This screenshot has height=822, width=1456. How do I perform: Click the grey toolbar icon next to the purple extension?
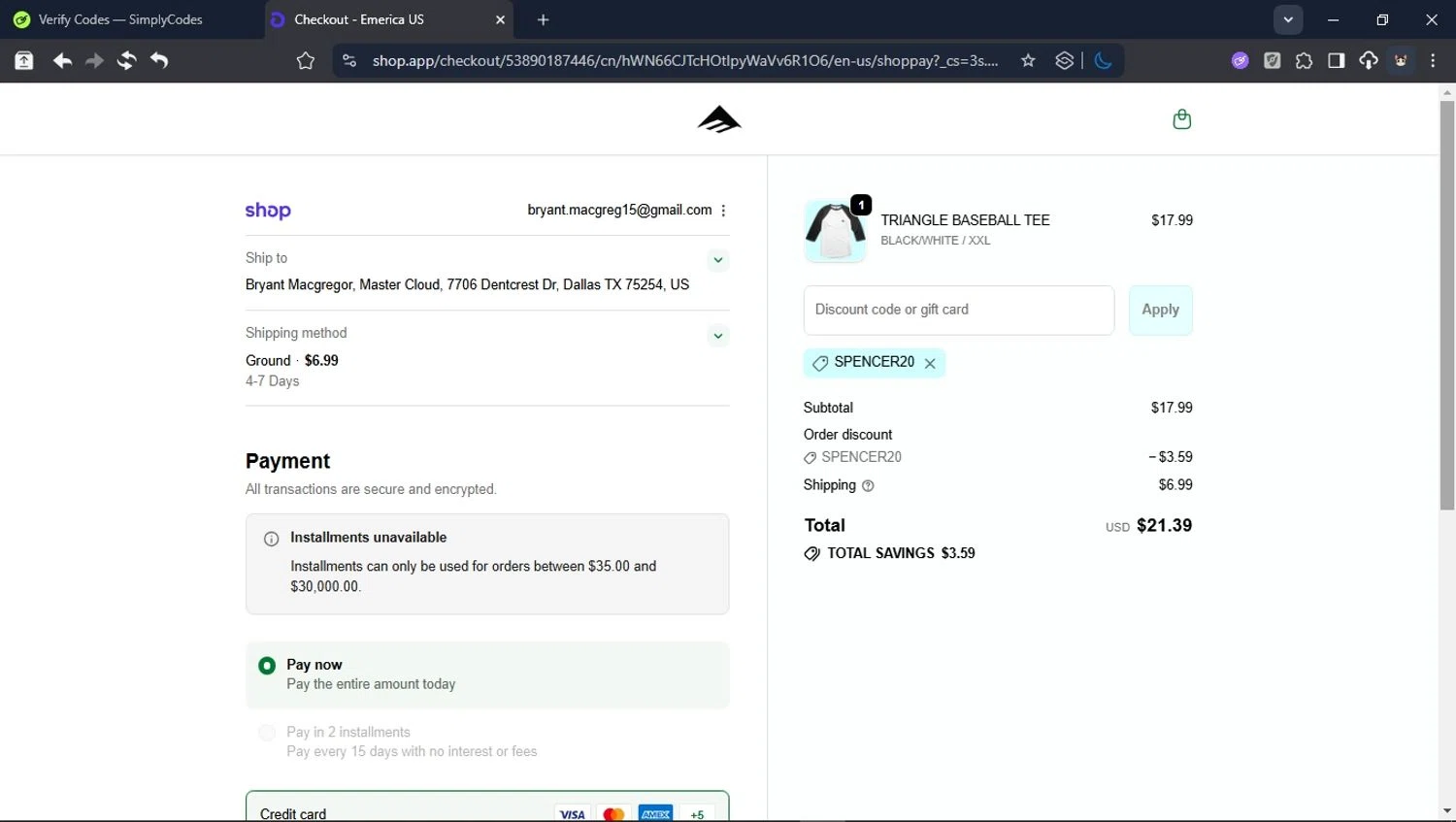point(1272,60)
